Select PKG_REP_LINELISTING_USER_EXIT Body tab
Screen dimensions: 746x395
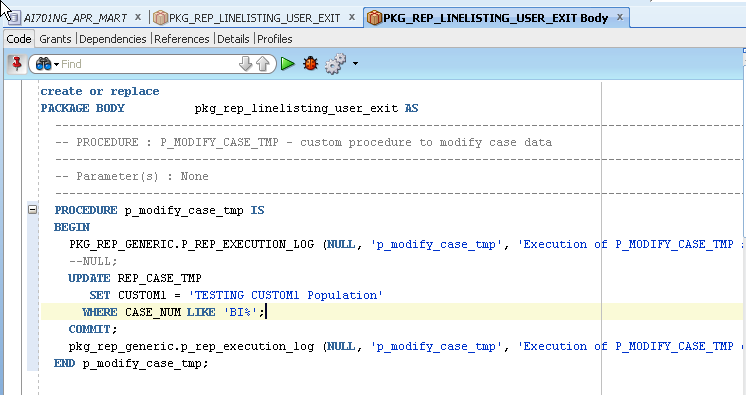(495, 18)
